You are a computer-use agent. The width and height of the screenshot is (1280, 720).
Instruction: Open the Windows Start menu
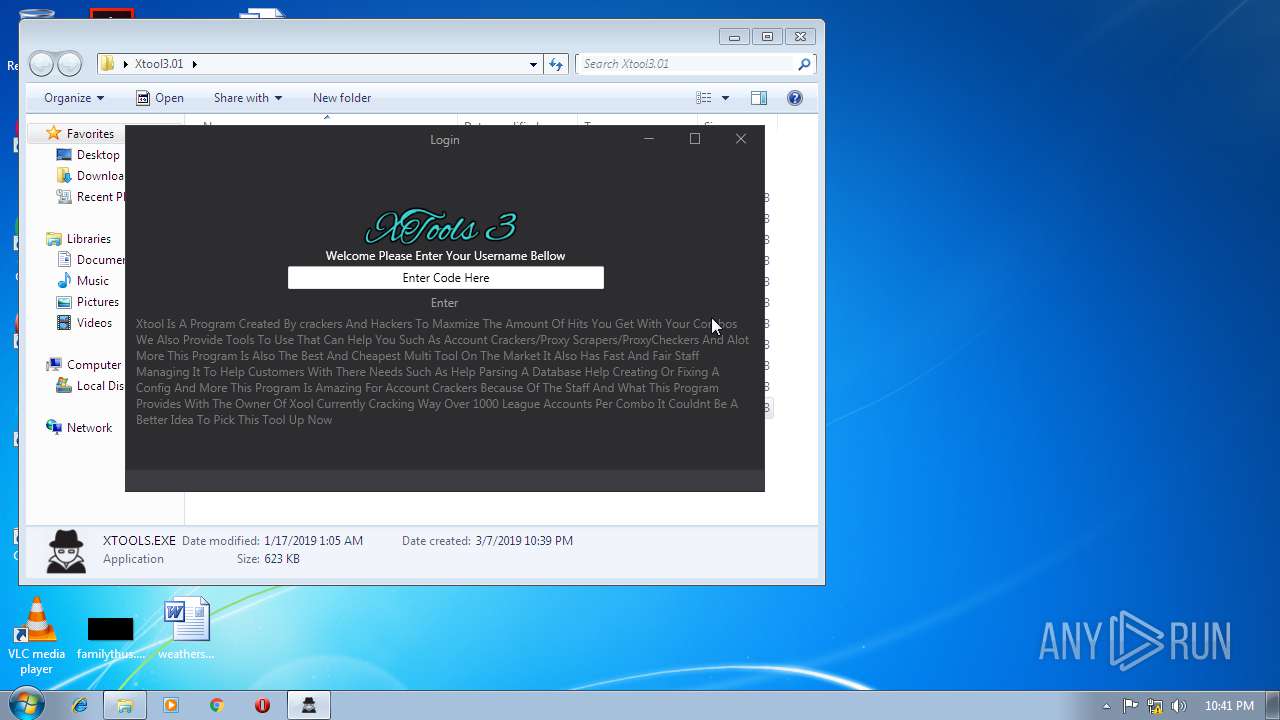click(26, 705)
